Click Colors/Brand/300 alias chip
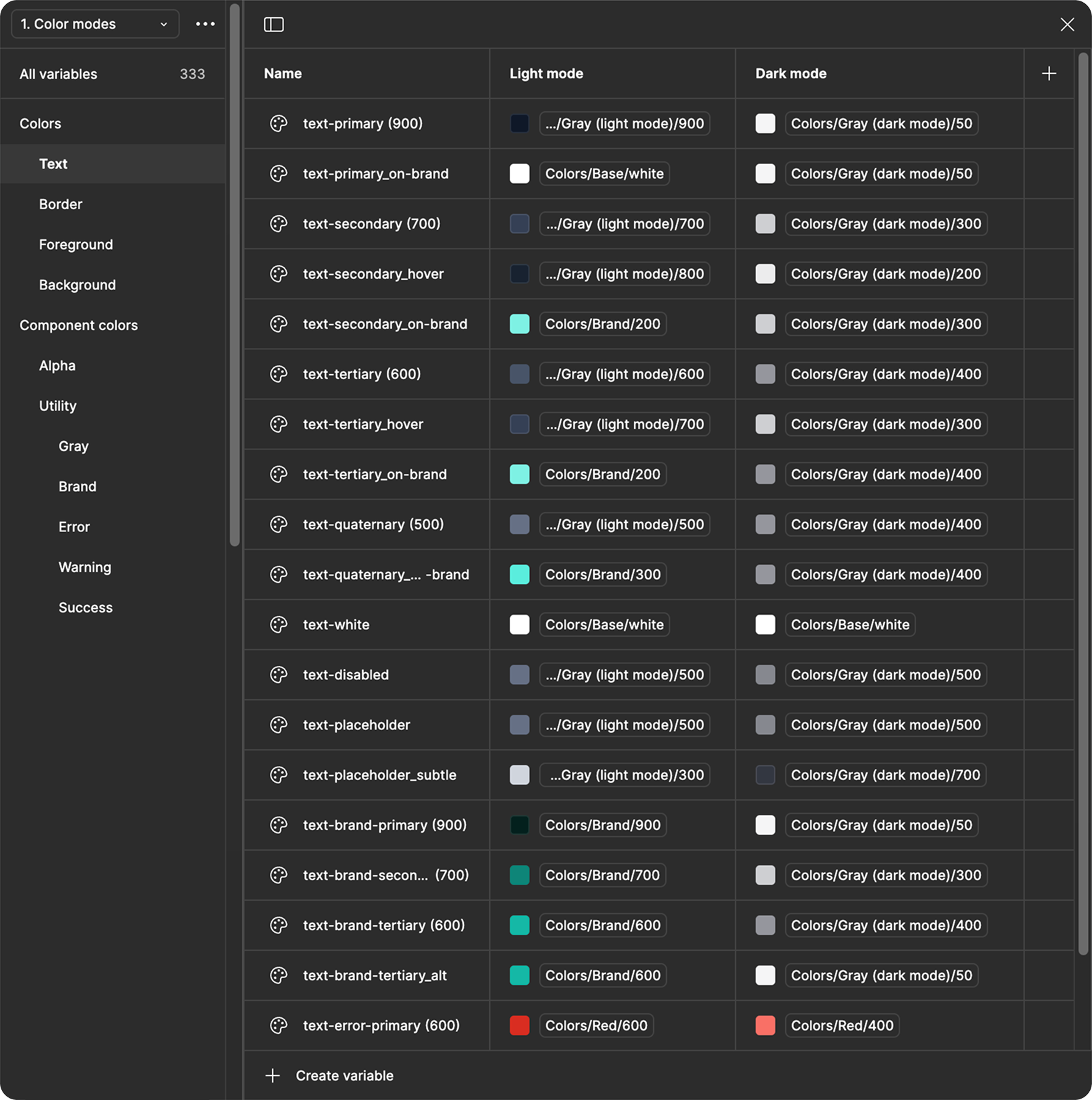The image size is (1092, 1100). 603,575
